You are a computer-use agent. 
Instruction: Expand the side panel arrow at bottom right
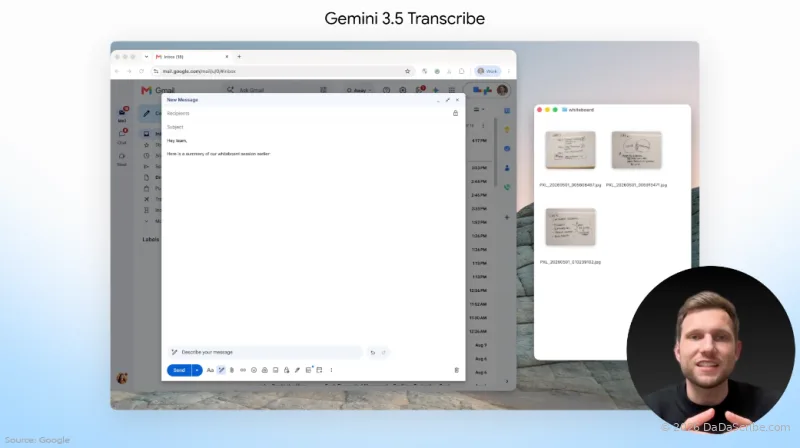coord(507,381)
